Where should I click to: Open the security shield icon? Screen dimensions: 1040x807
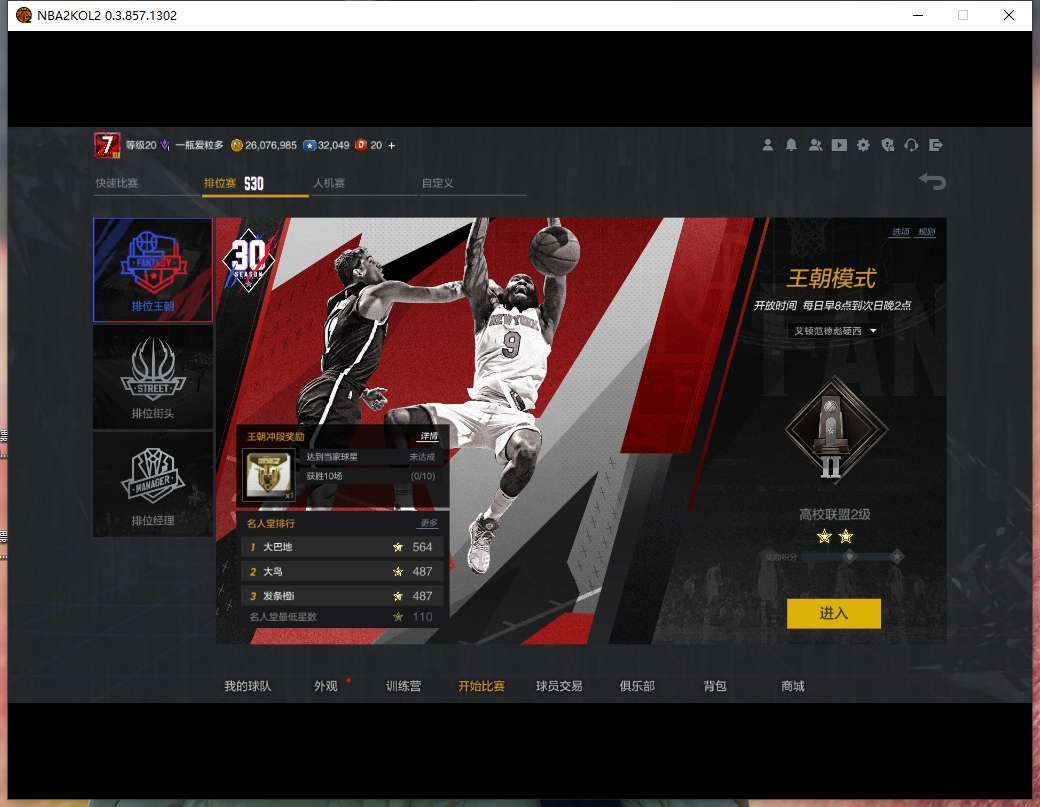[x=887, y=145]
